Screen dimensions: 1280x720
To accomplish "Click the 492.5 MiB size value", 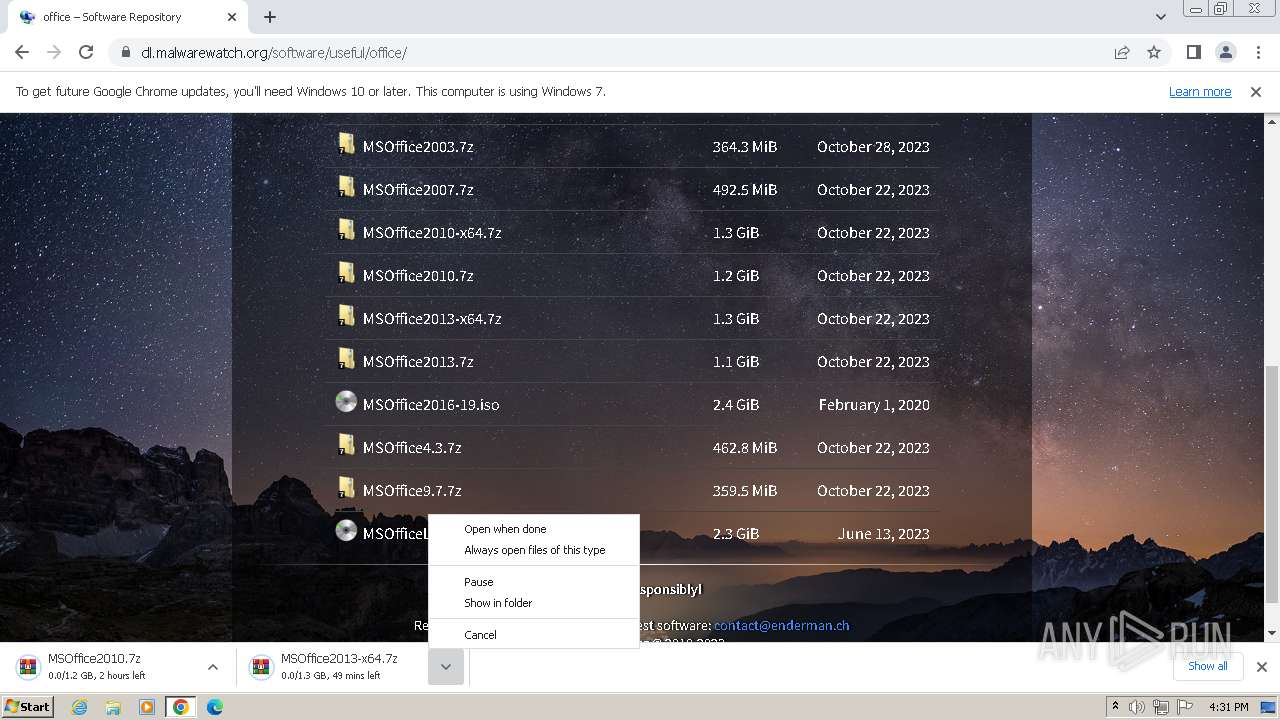I will click(744, 189).
